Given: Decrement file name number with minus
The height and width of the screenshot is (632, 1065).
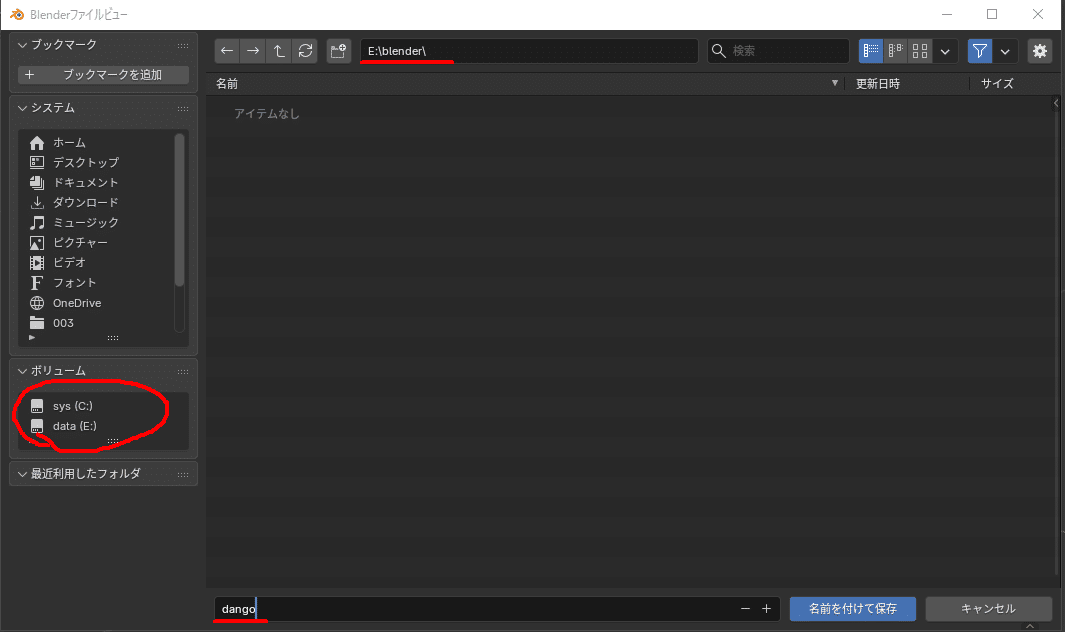Looking at the screenshot, I should [745, 609].
